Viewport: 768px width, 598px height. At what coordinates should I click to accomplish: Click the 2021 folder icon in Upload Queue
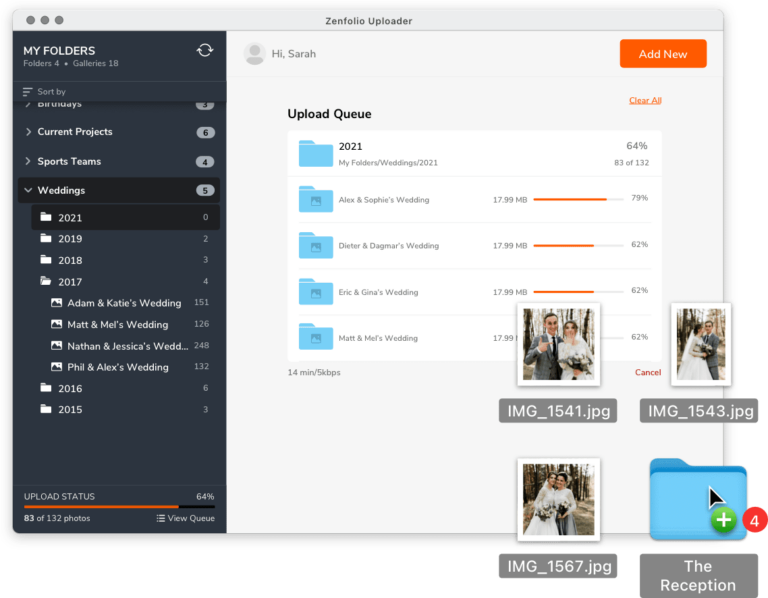coord(315,153)
